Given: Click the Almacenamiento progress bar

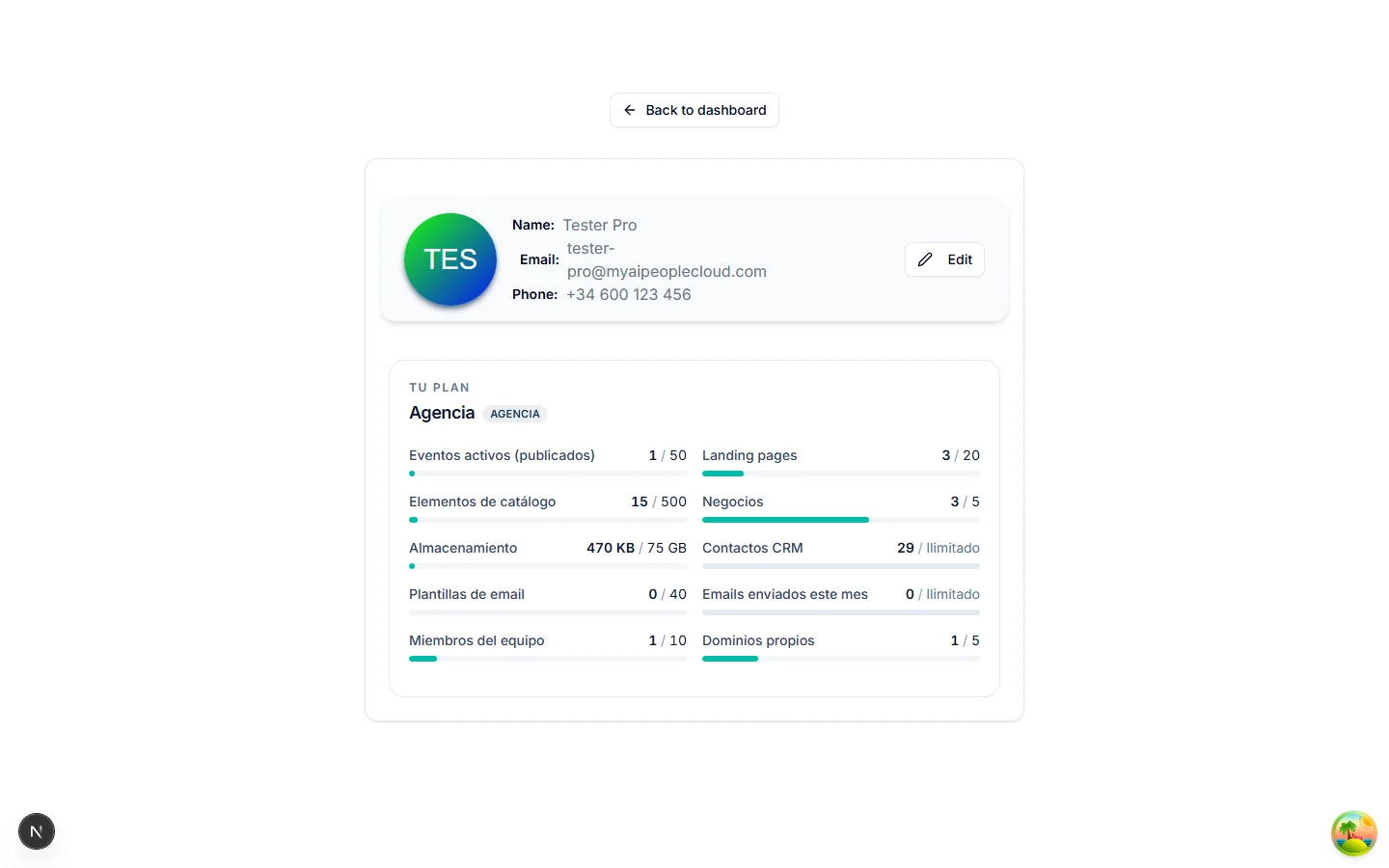Looking at the screenshot, I should tap(548, 566).
